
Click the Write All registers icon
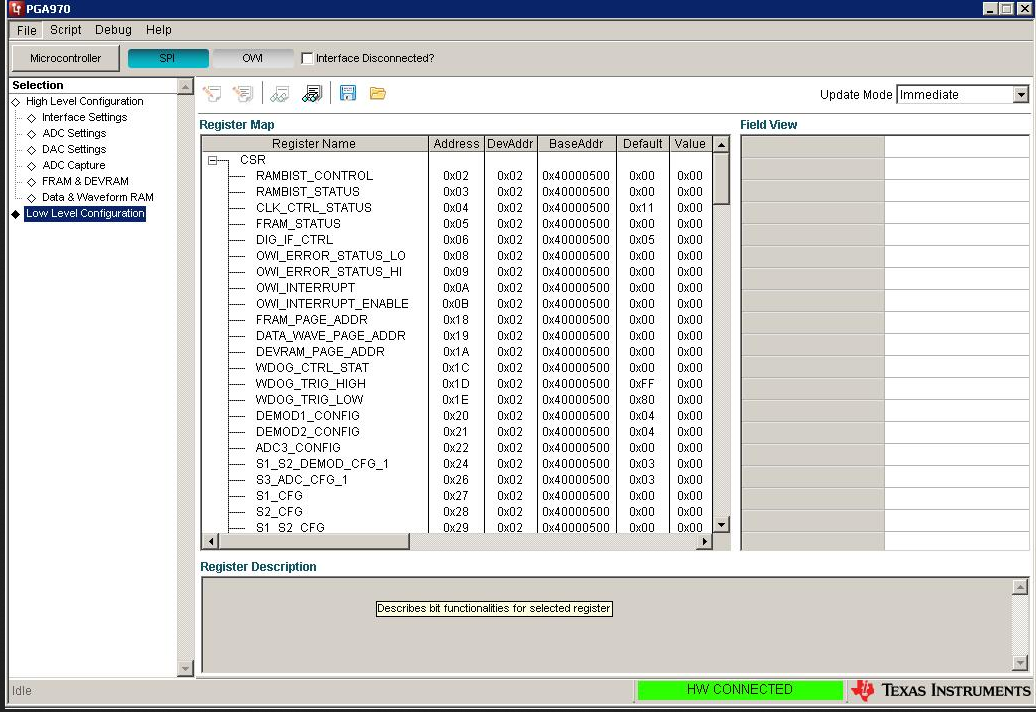pyautogui.click(x=243, y=94)
